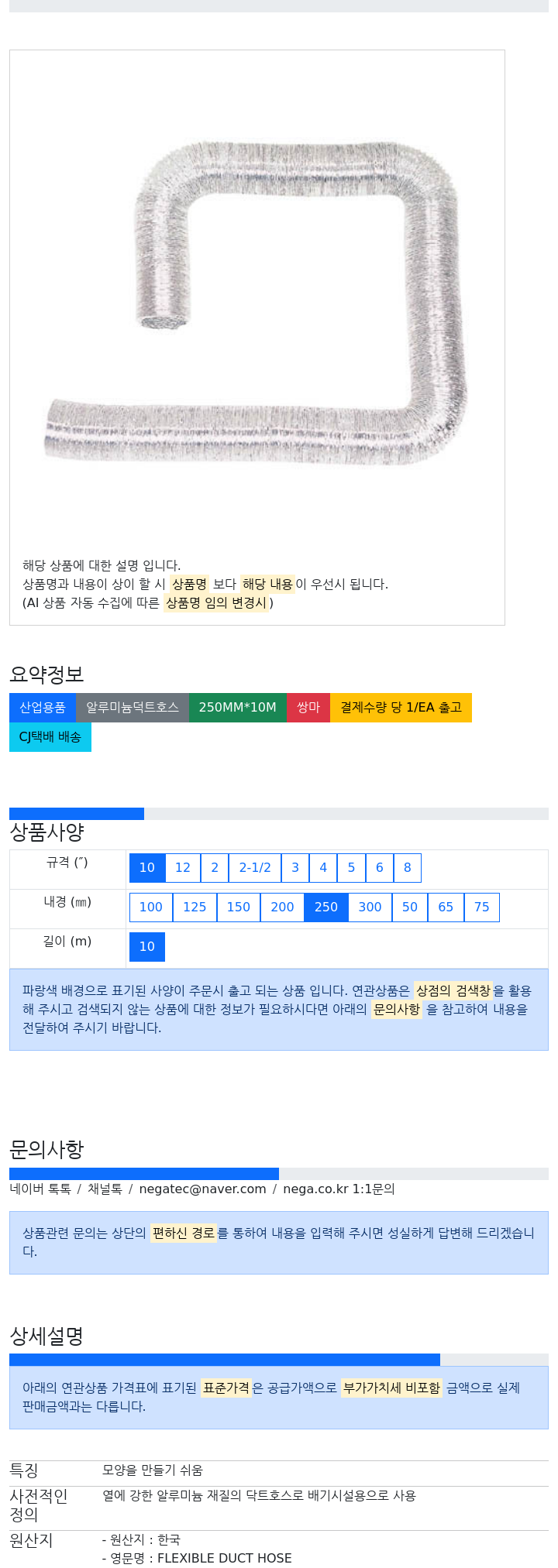This screenshot has width=558, height=1568.
Task: Open the 채널톡 inquiry link
Action: click(x=105, y=1189)
